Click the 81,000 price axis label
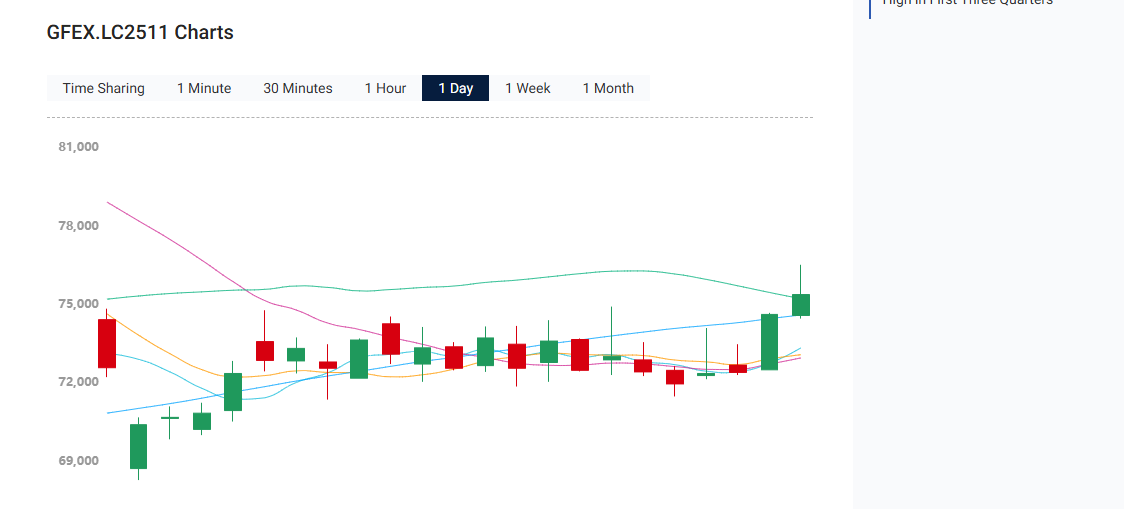1124x509 pixels. point(79,147)
